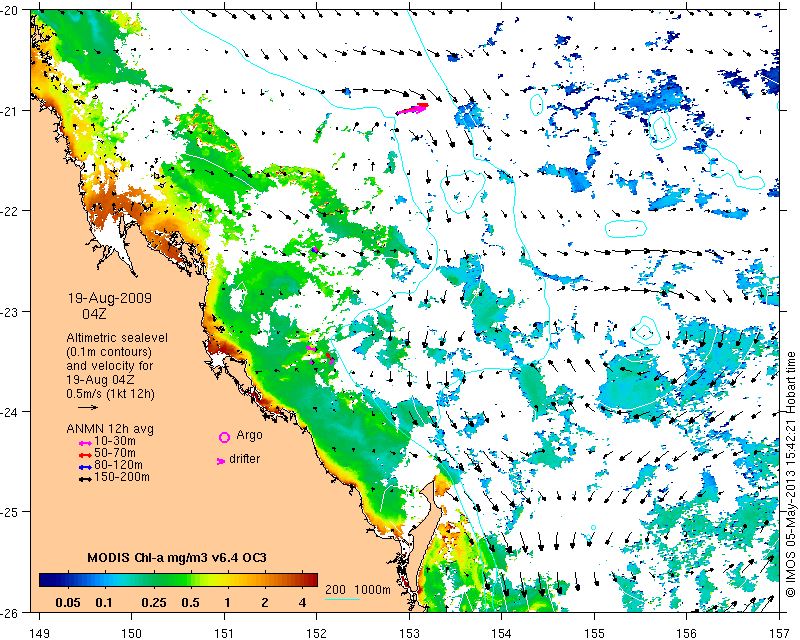Click the MODIS Chl-a mg/m3 v6.4 OC3 title

(x=177, y=557)
